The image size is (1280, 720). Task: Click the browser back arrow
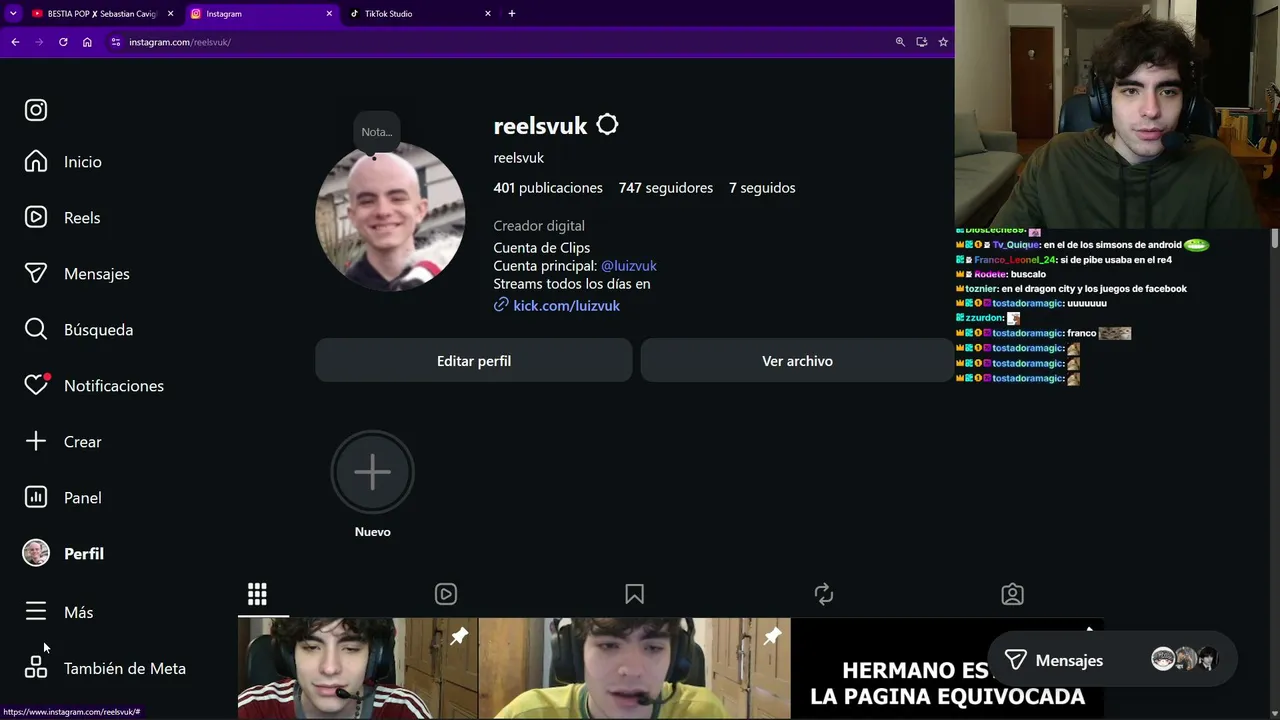(15, 42)
